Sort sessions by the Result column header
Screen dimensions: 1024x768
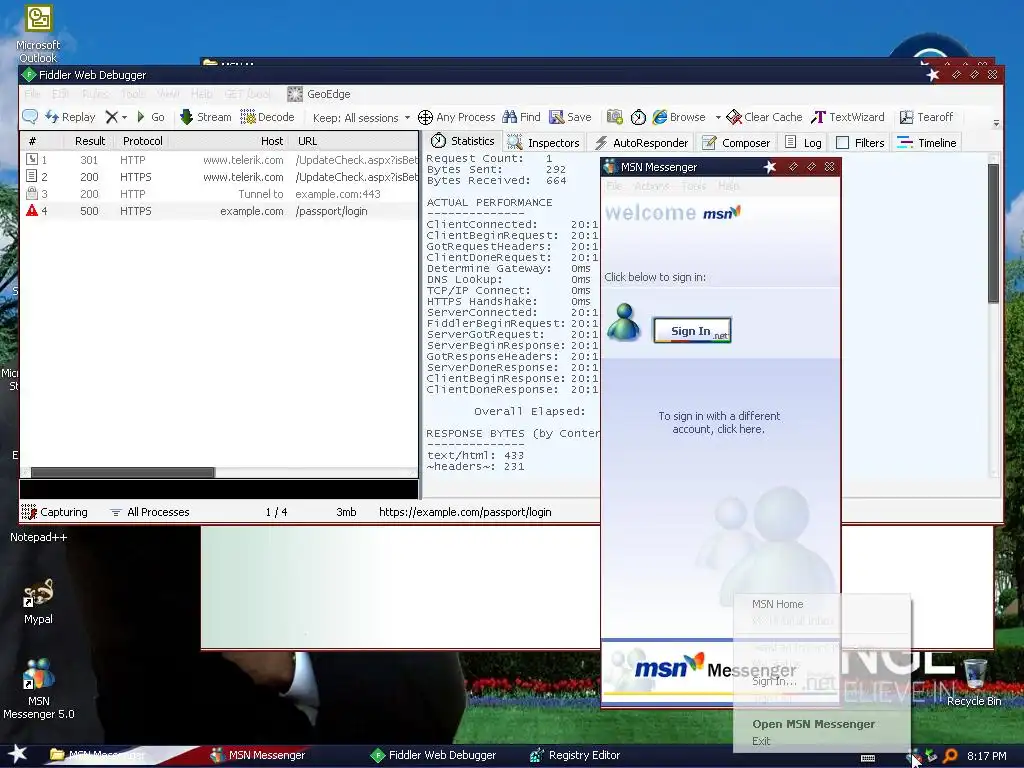[x=89, y=141]
